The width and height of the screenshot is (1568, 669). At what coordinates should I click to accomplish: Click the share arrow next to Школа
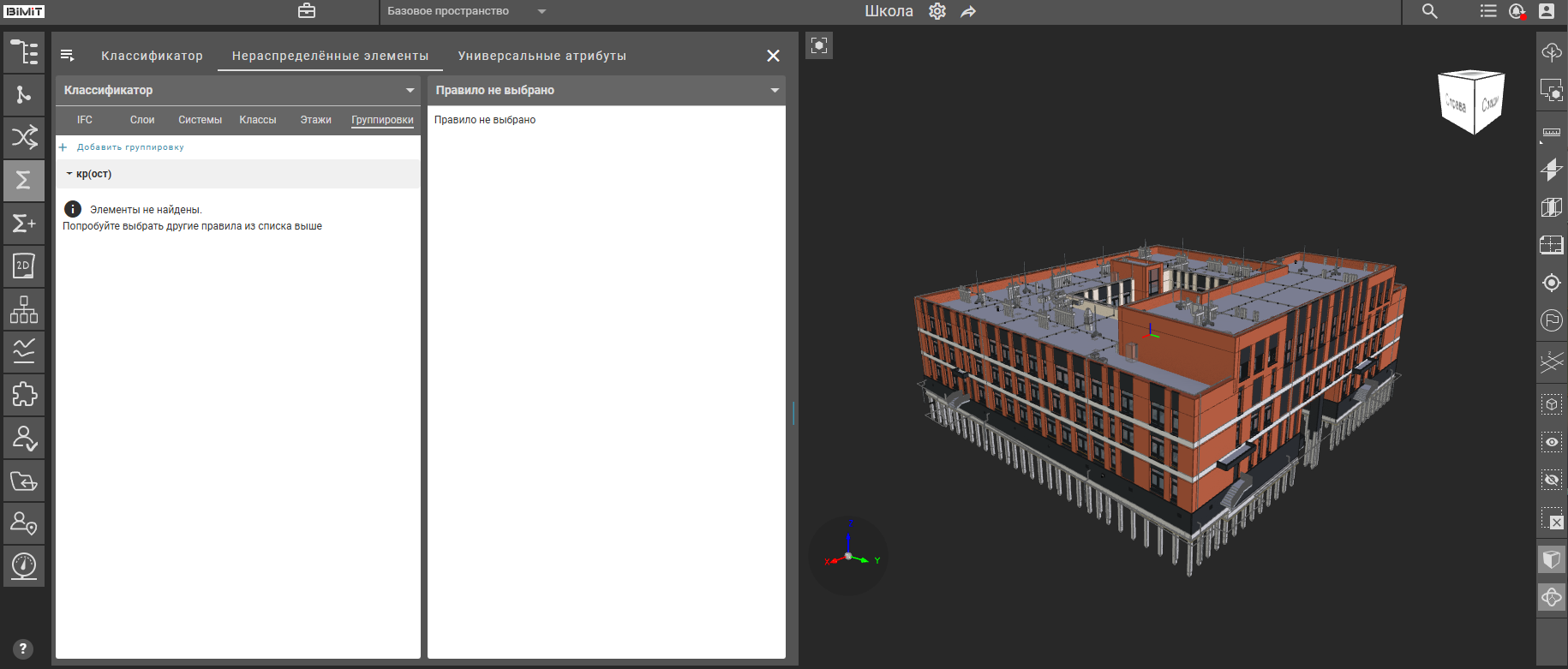point(968,11)
